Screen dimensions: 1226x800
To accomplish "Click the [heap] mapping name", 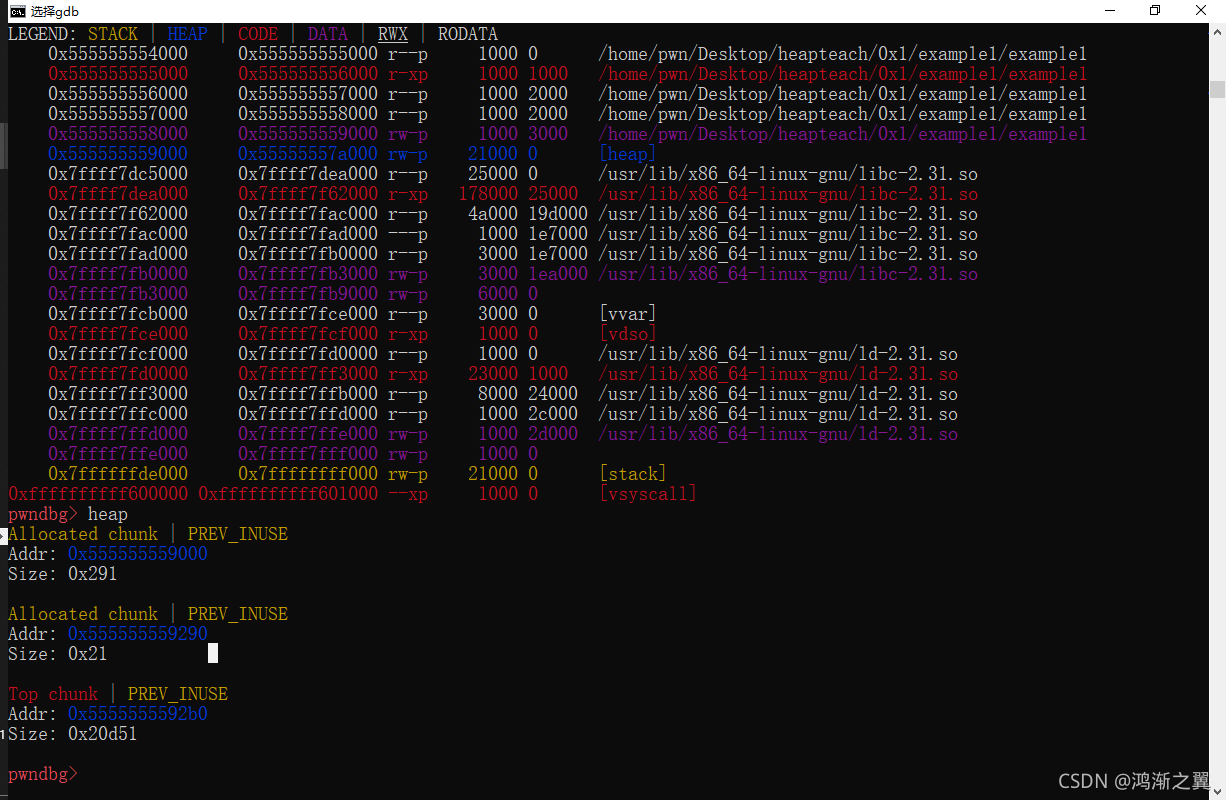I will (x=627, y=154).
